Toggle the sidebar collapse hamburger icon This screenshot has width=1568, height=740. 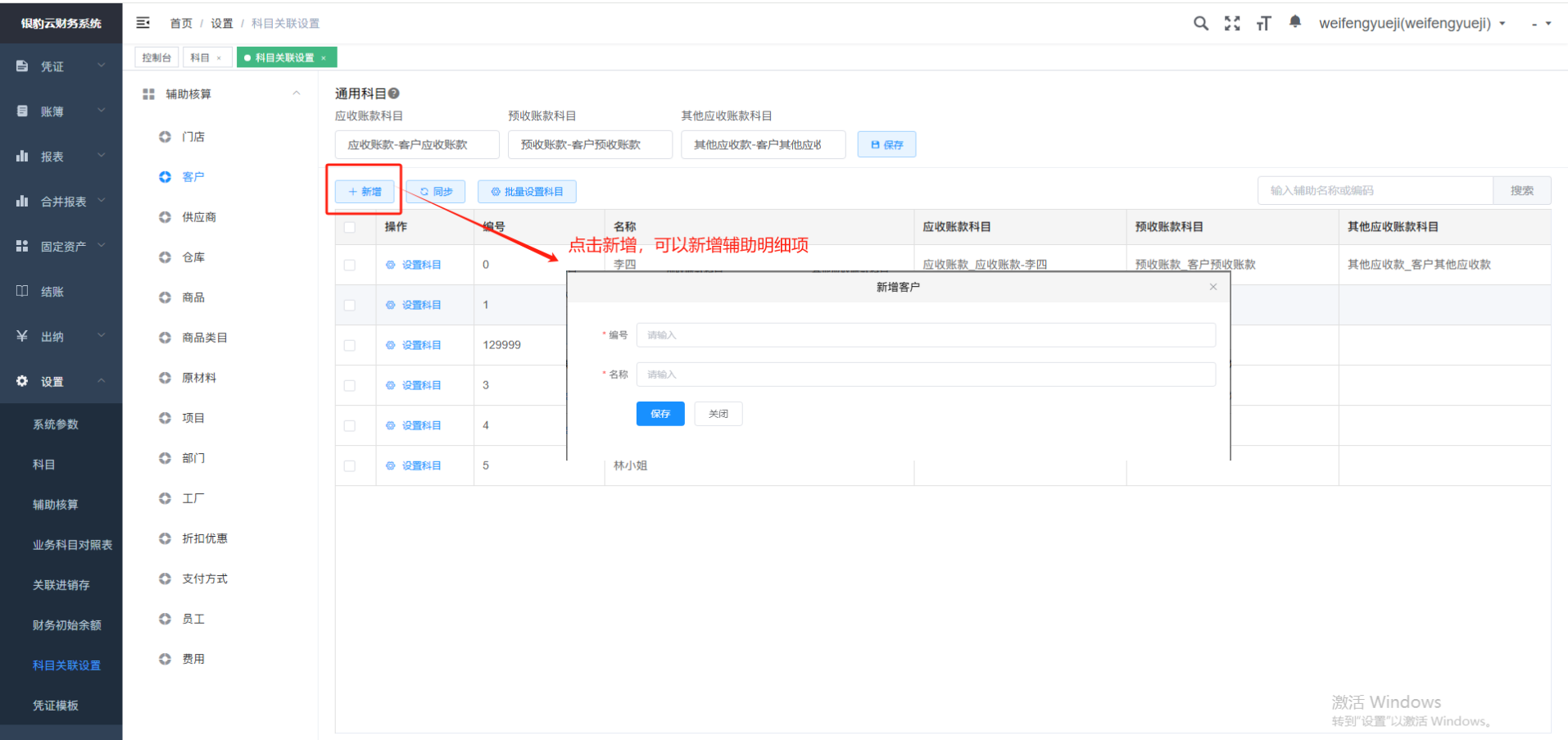143,23
